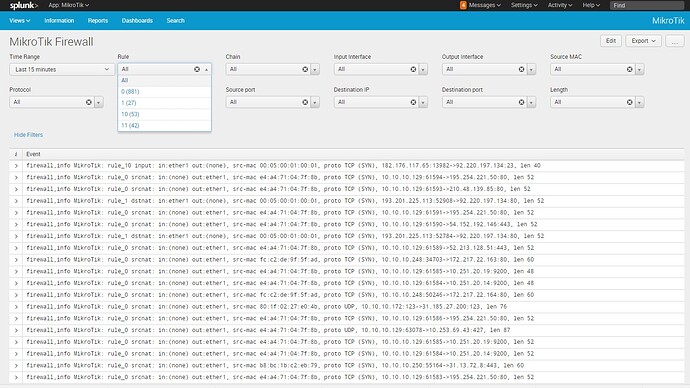Viewport: 690px width, 388px height.
Task: Clear the Input Interface filter
Action: (413, 69)
